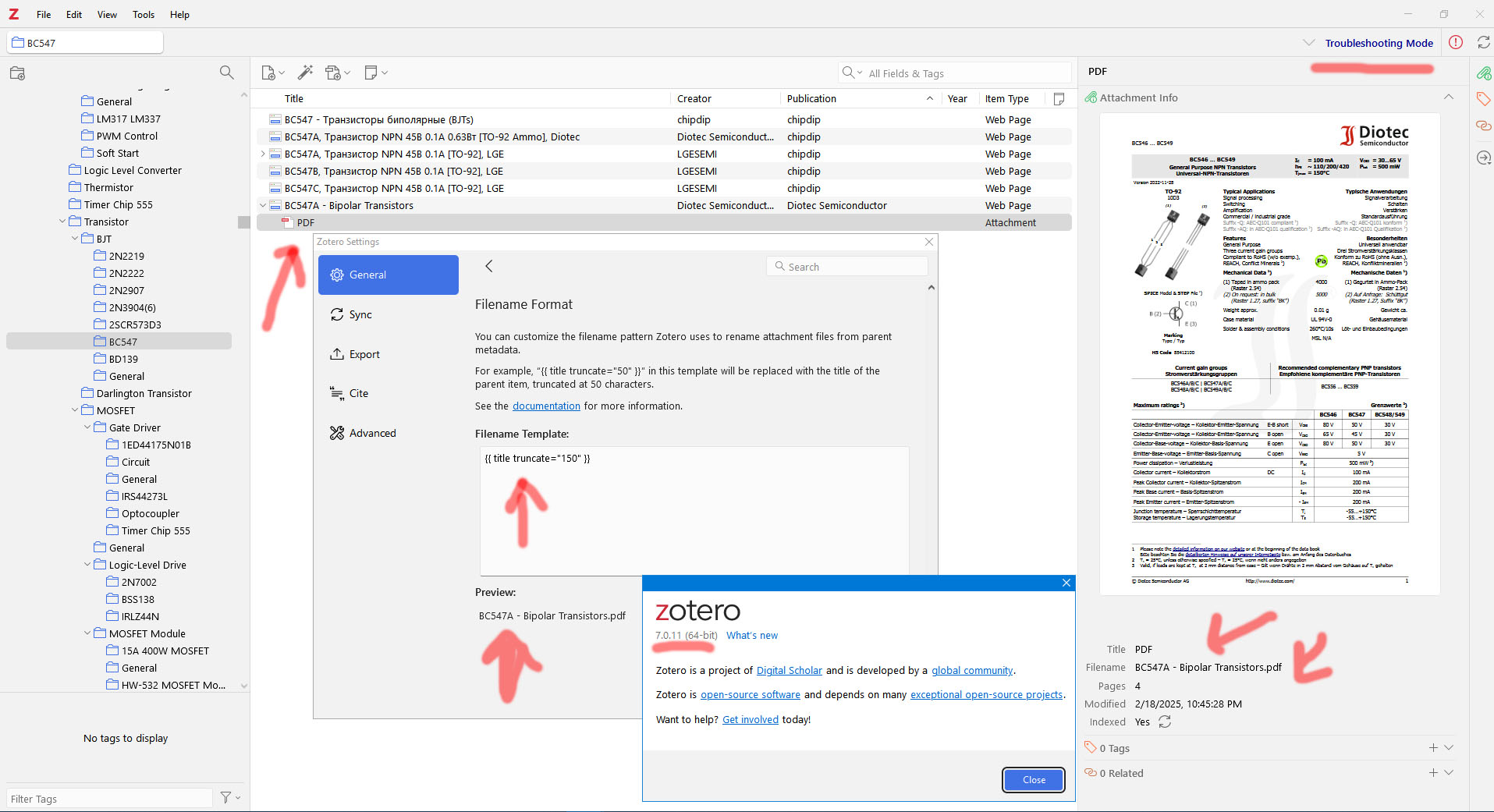Viewport: 1494px width, 812px height.
Task: Select the 2N2222 collection
Action: click(x=126, y=273)
